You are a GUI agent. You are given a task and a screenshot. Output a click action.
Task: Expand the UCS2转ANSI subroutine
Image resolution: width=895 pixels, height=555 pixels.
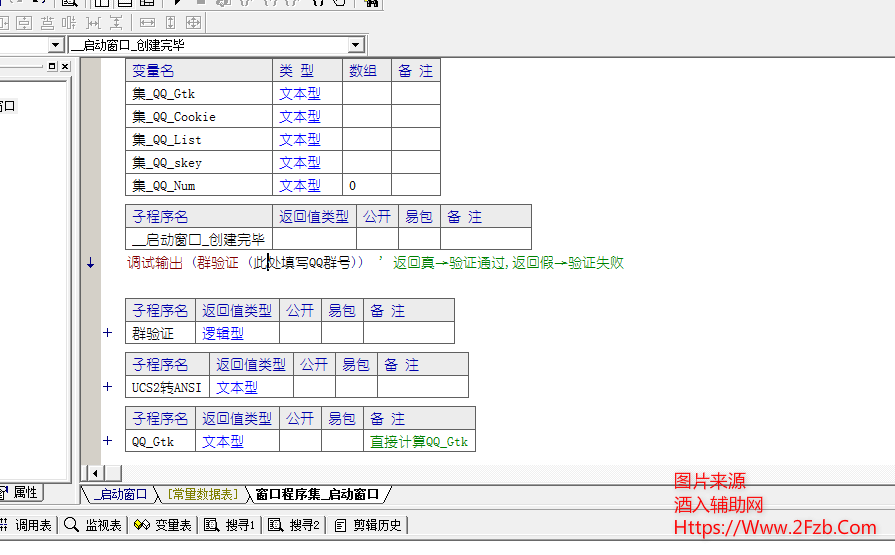[x=107, y=387]
